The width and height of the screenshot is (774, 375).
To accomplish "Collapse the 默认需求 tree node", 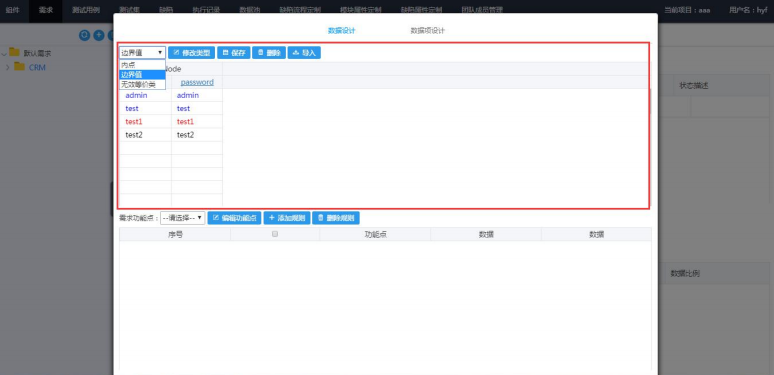I will point(4,53).
